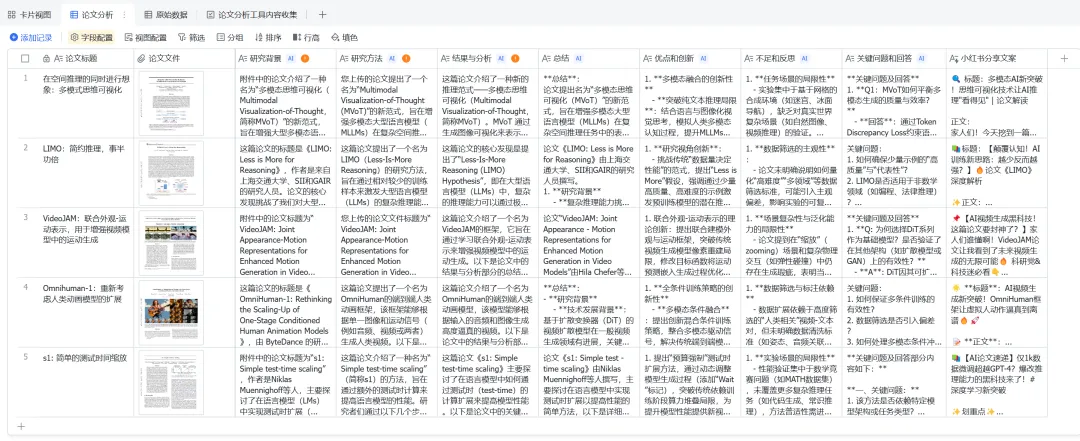Open 视图配置 view settings

click(x=145, y=37)
